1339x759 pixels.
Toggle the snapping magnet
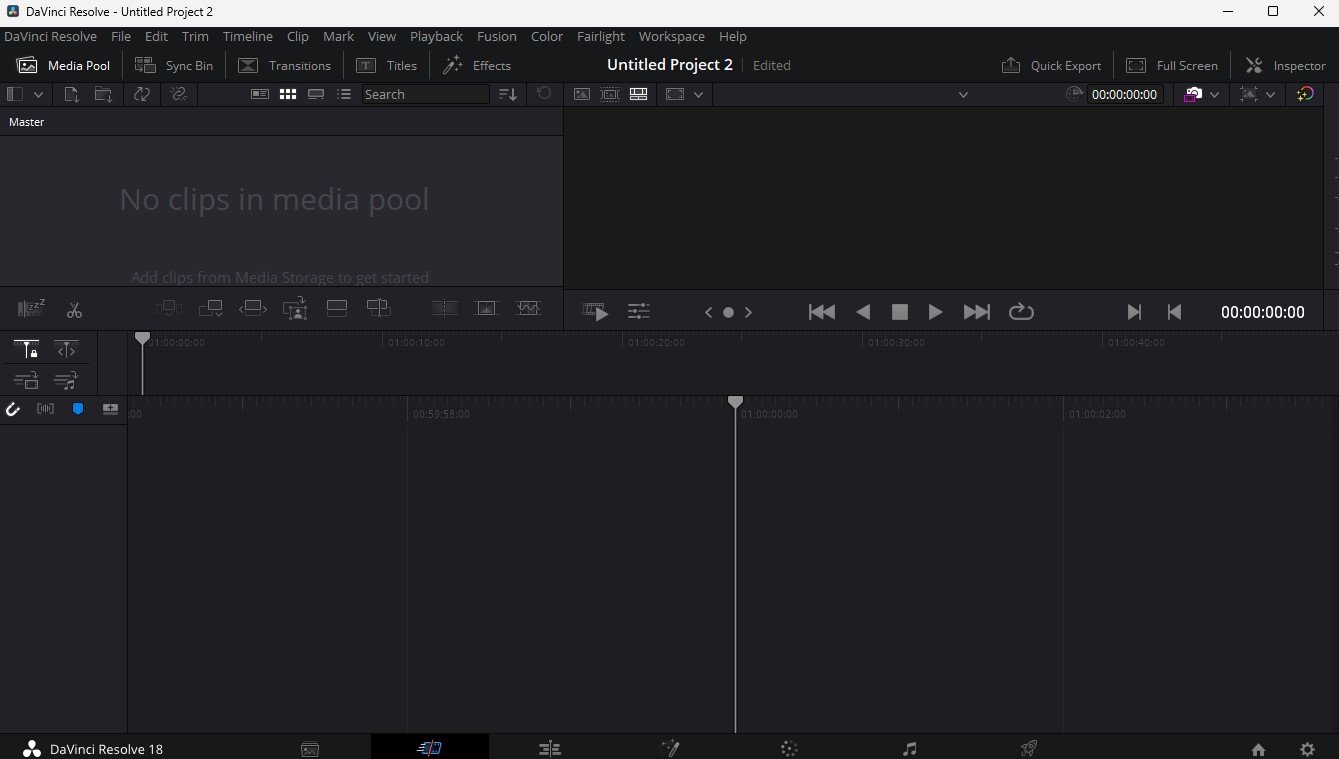pyautogui.click(x=13, y=408)
